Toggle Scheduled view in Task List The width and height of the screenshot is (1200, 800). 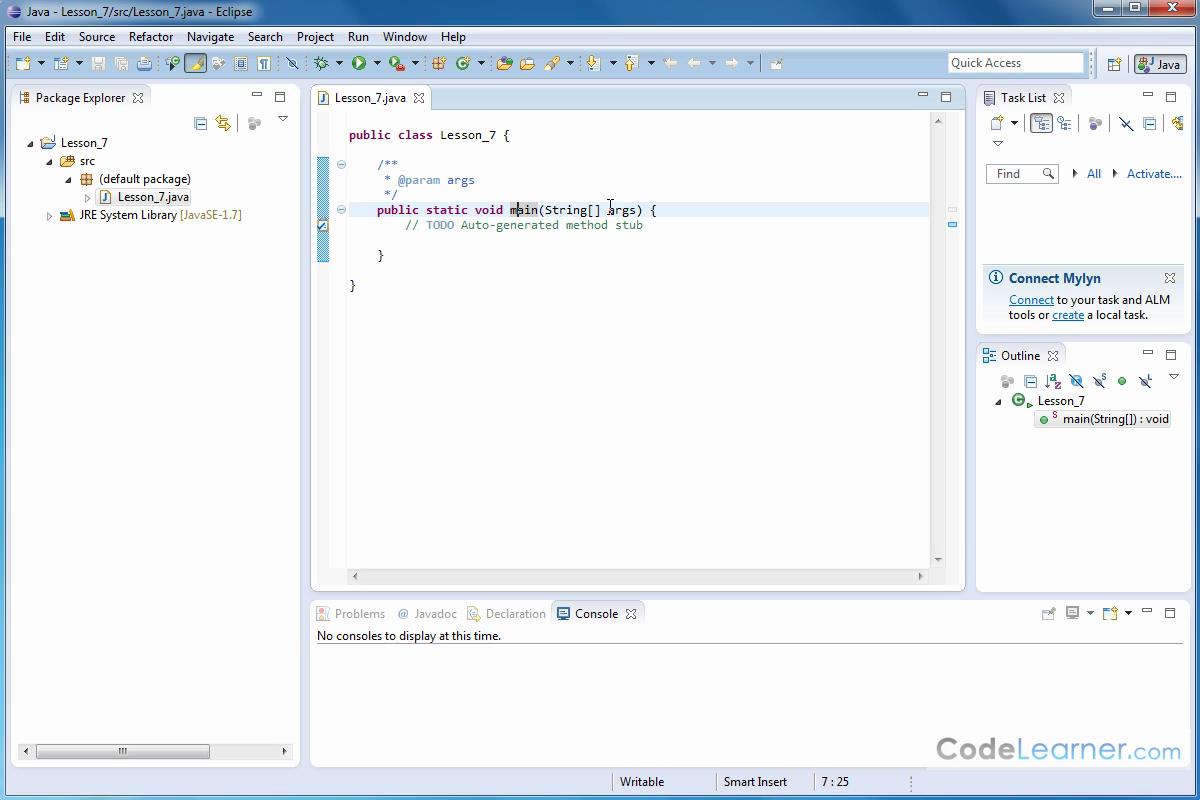point(1064,123)
